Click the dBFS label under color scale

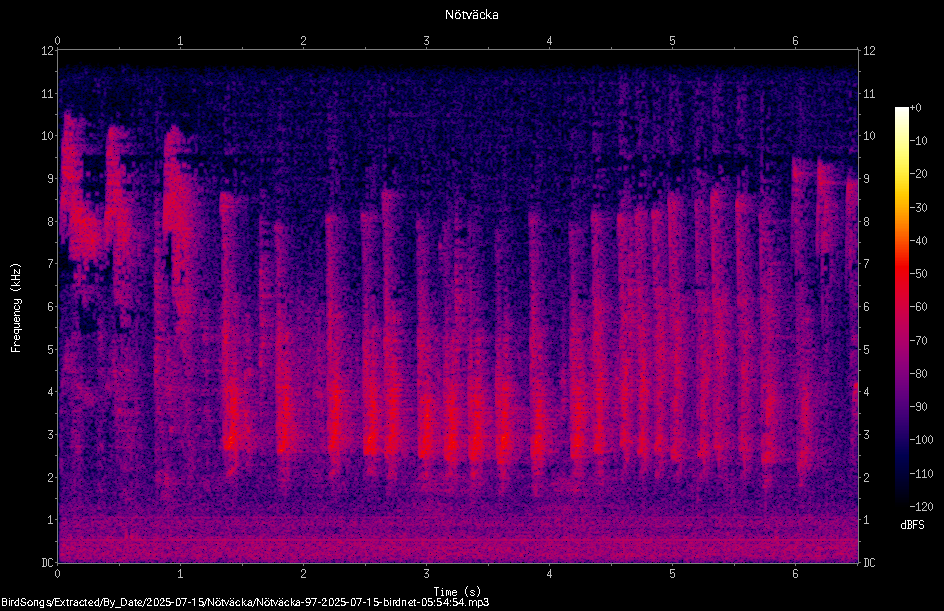click(912, 525)
